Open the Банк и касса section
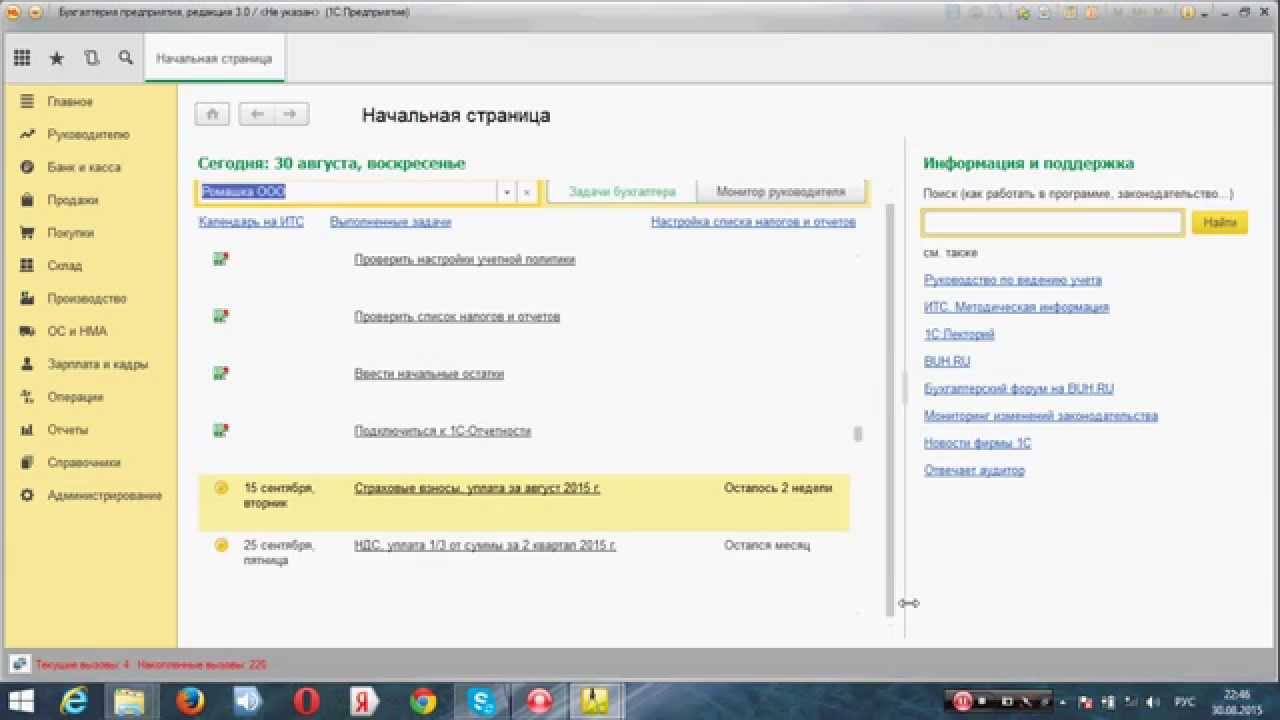 point(84,168)
